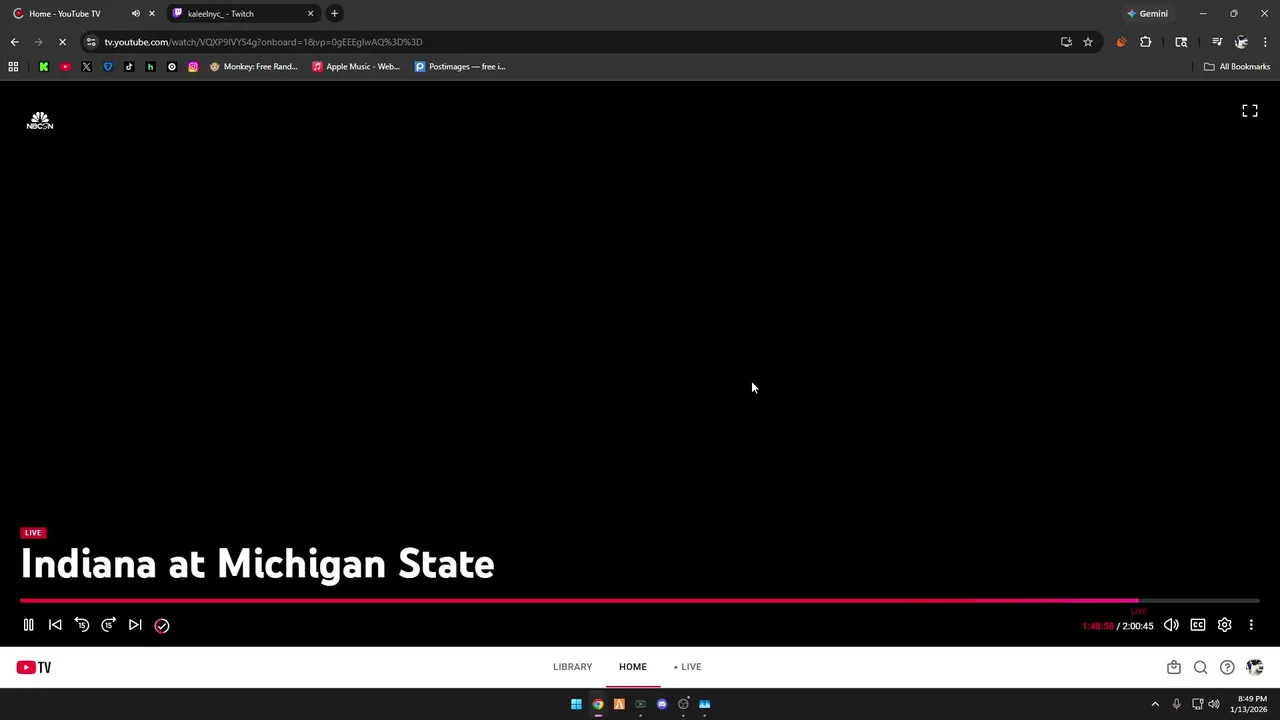Open the Chrome profile avatar
The image size is (1280, 720).
[1241, 42]
